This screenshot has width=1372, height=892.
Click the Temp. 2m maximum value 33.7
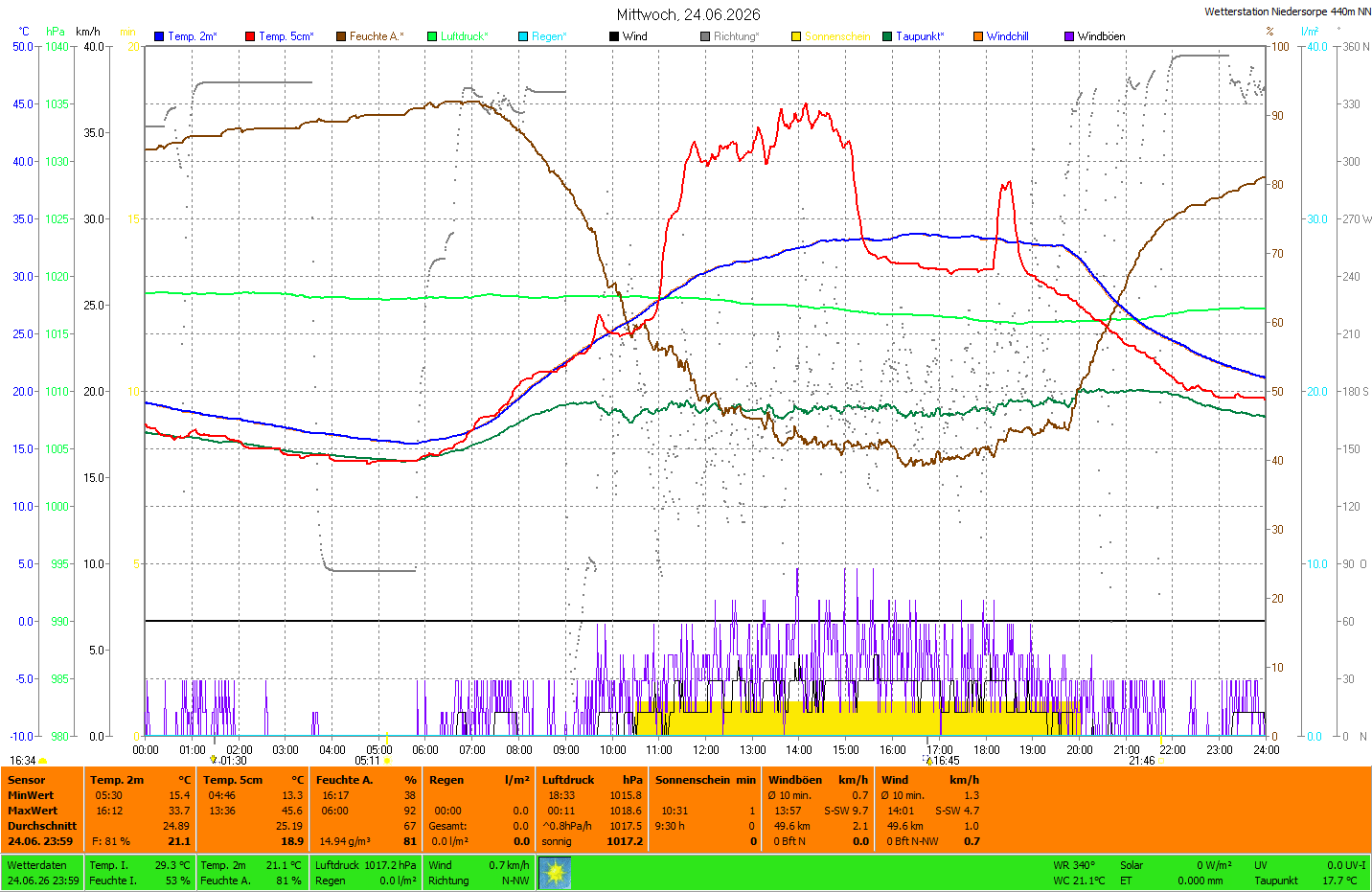(179, 811)
